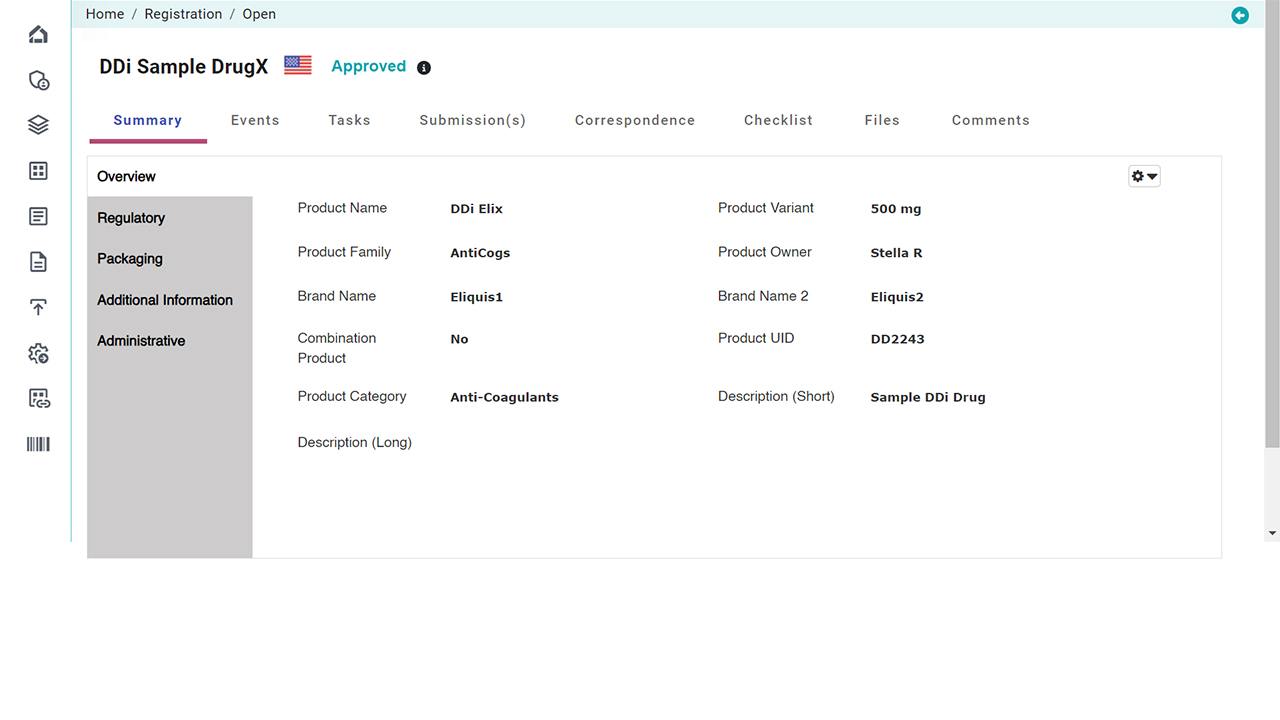
Task: Open the gear-with-arrow sidebar icon
Action: [38, 353]
